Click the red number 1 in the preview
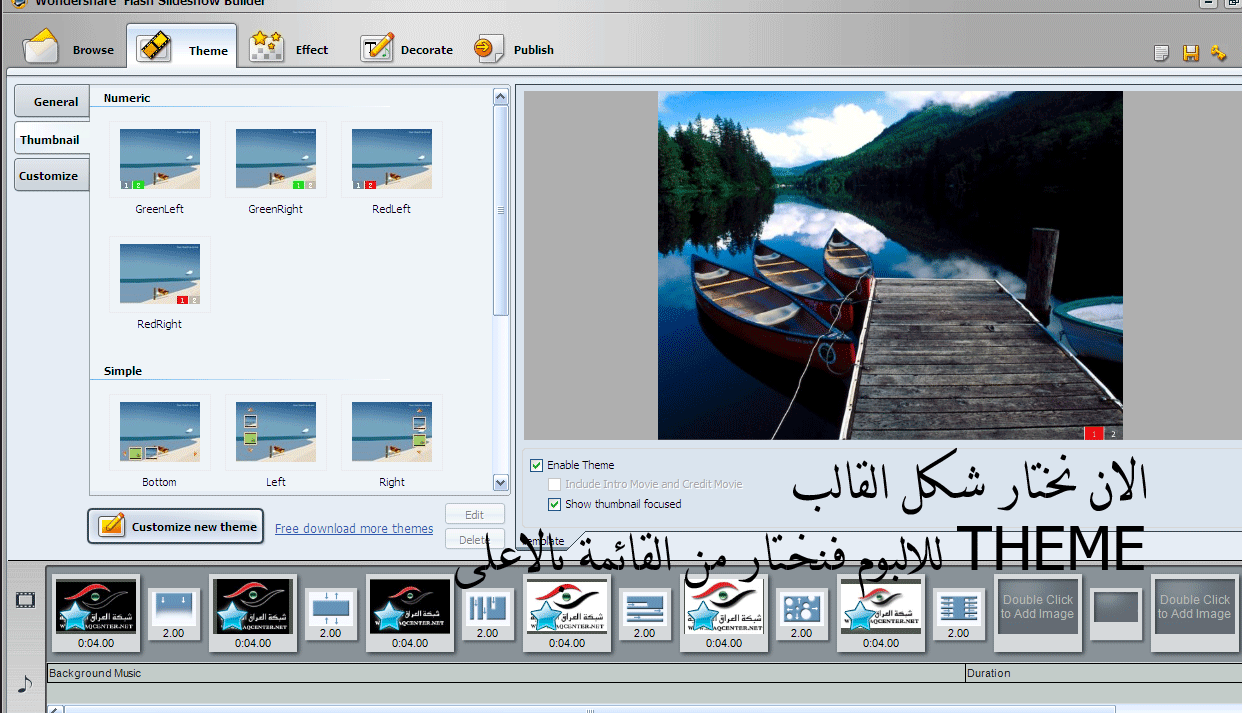Image resolution: width=1242 pixels, height=713 pixels. tap(1094, 433)
